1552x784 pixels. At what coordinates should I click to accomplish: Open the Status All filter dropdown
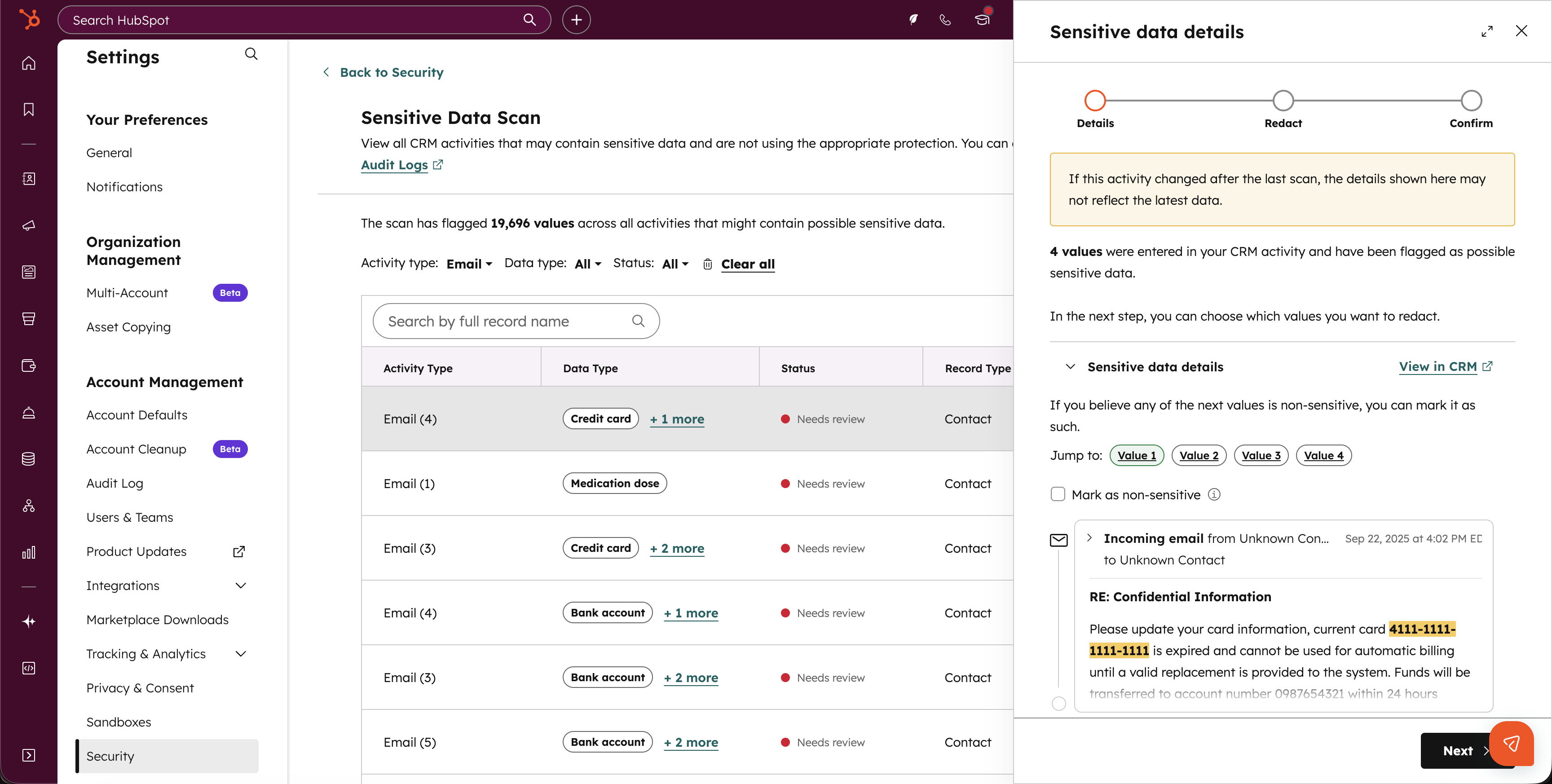pyautogui.click(x=675, y=264)
